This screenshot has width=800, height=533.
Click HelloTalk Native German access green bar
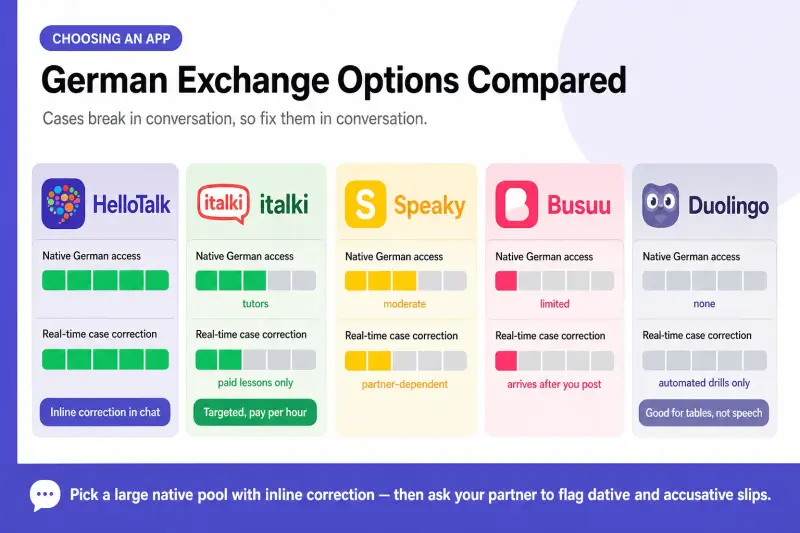pyautogui.click(x=105, y=280)
